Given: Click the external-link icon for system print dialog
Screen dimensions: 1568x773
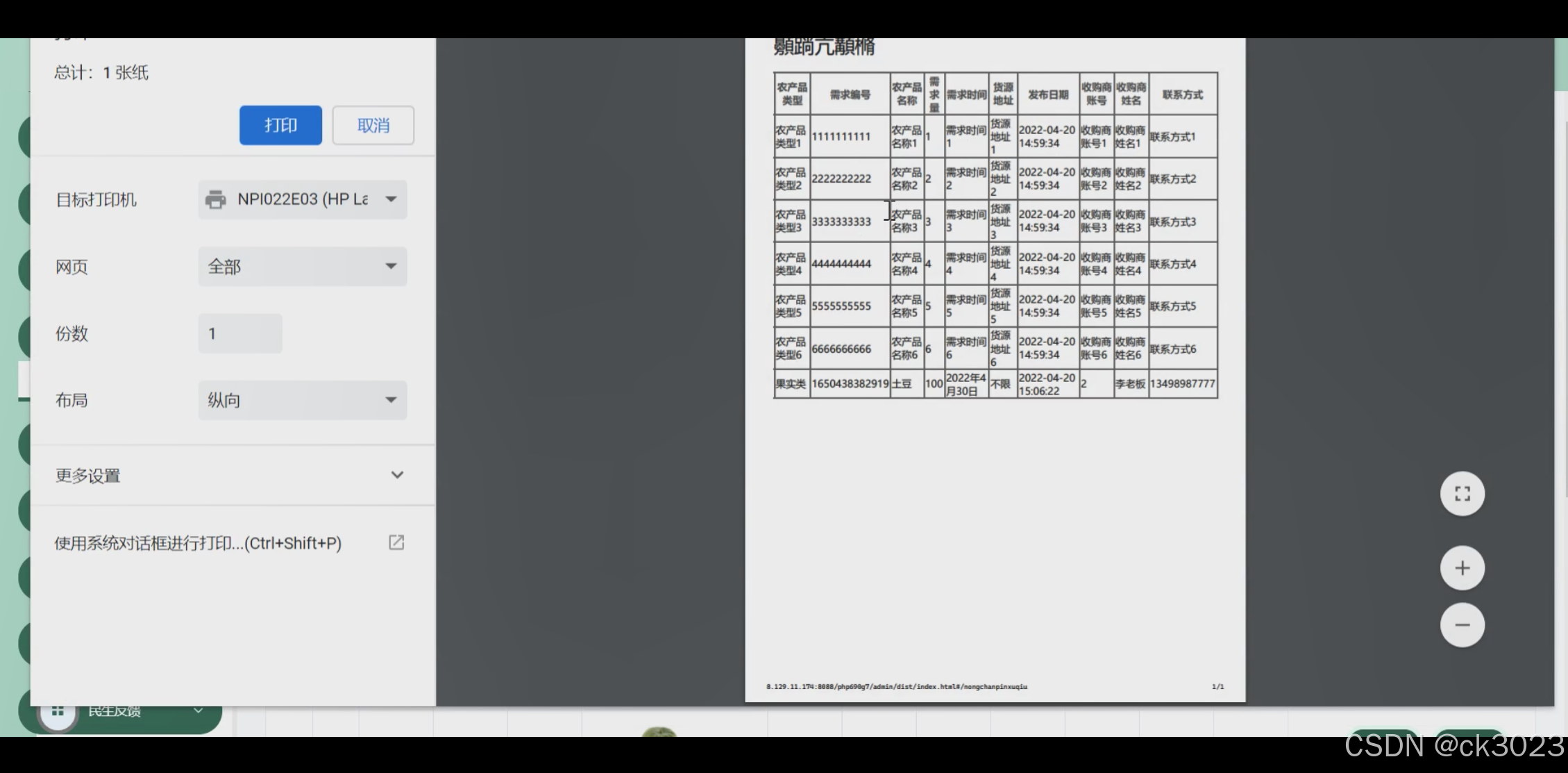Looking at the screenshot, I should coord(396,542).
